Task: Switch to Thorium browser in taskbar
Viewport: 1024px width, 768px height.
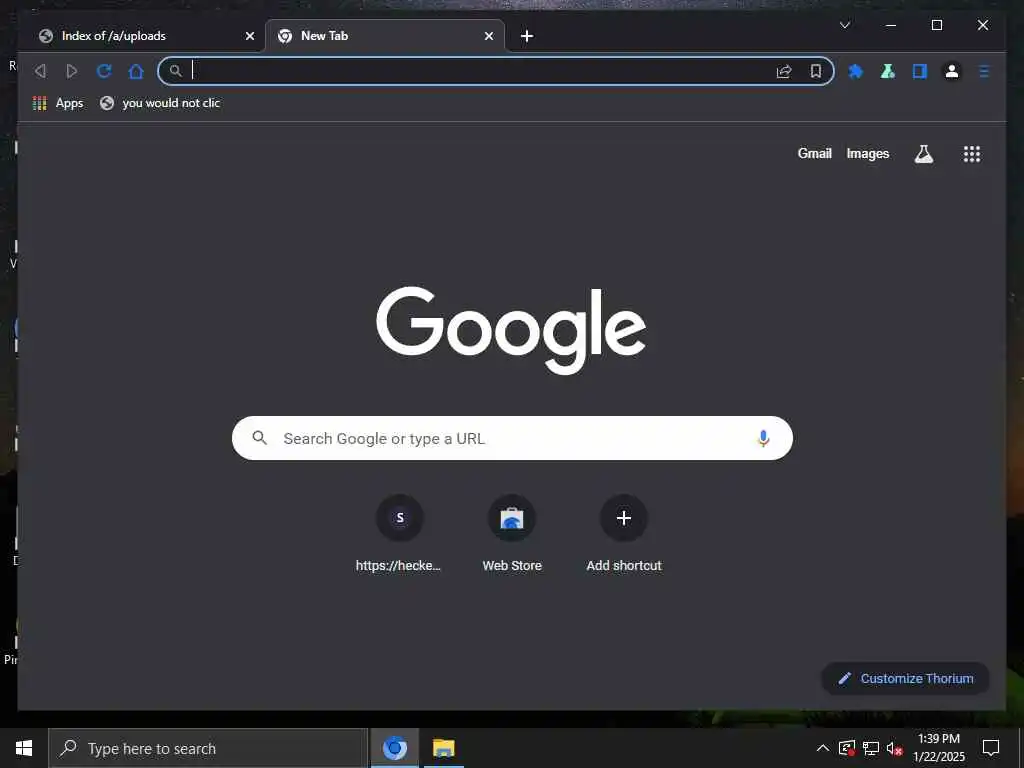Action: pos(394,748)
